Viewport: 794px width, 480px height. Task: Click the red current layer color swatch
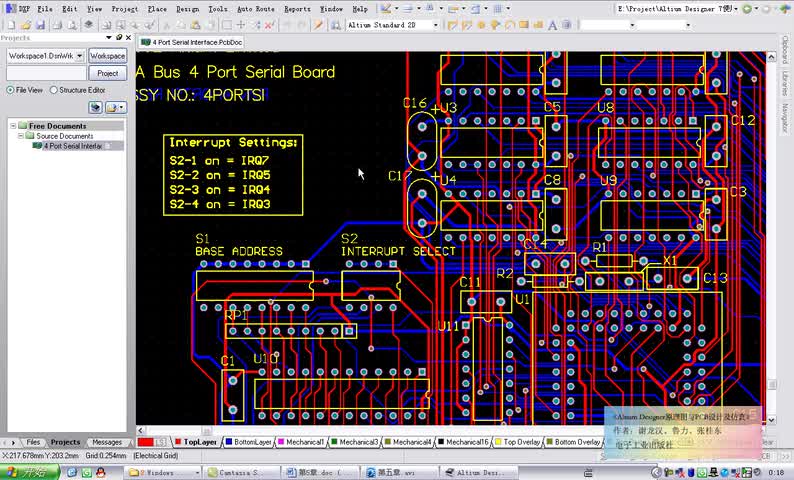click(145, 442)
